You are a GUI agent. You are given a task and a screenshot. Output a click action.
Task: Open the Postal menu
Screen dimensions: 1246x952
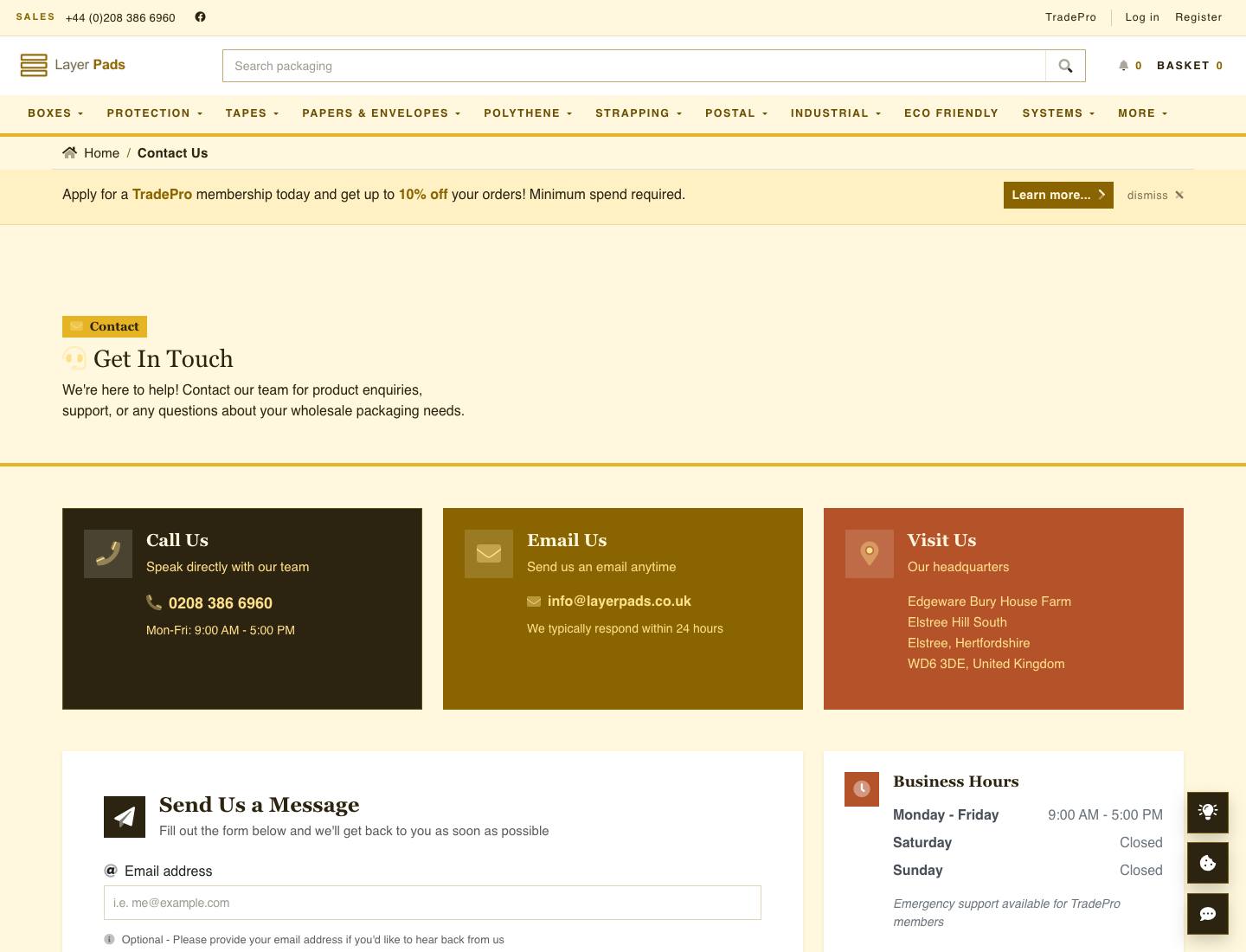(736, 113)
